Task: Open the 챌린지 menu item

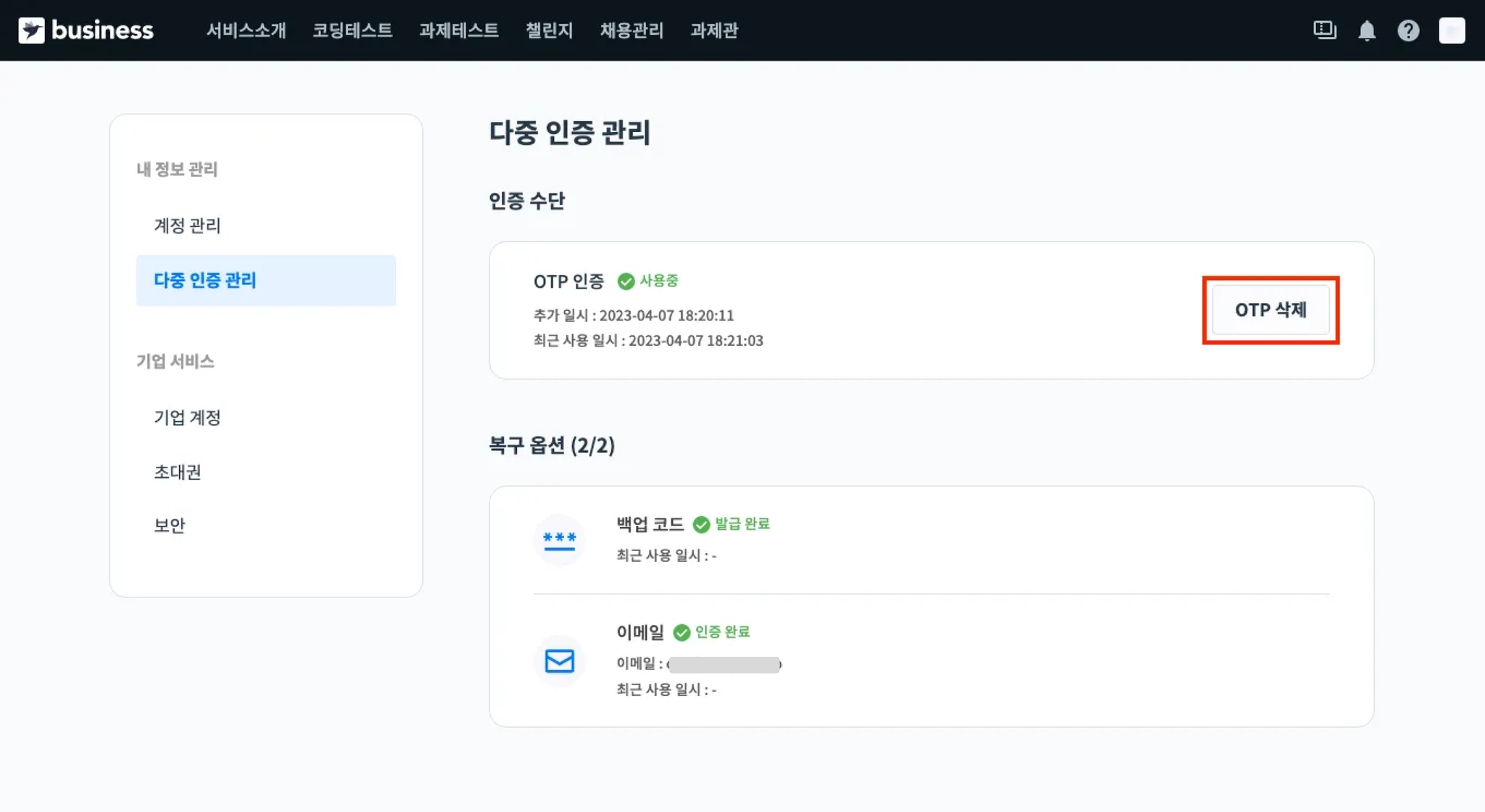Action: click(549, 30)
